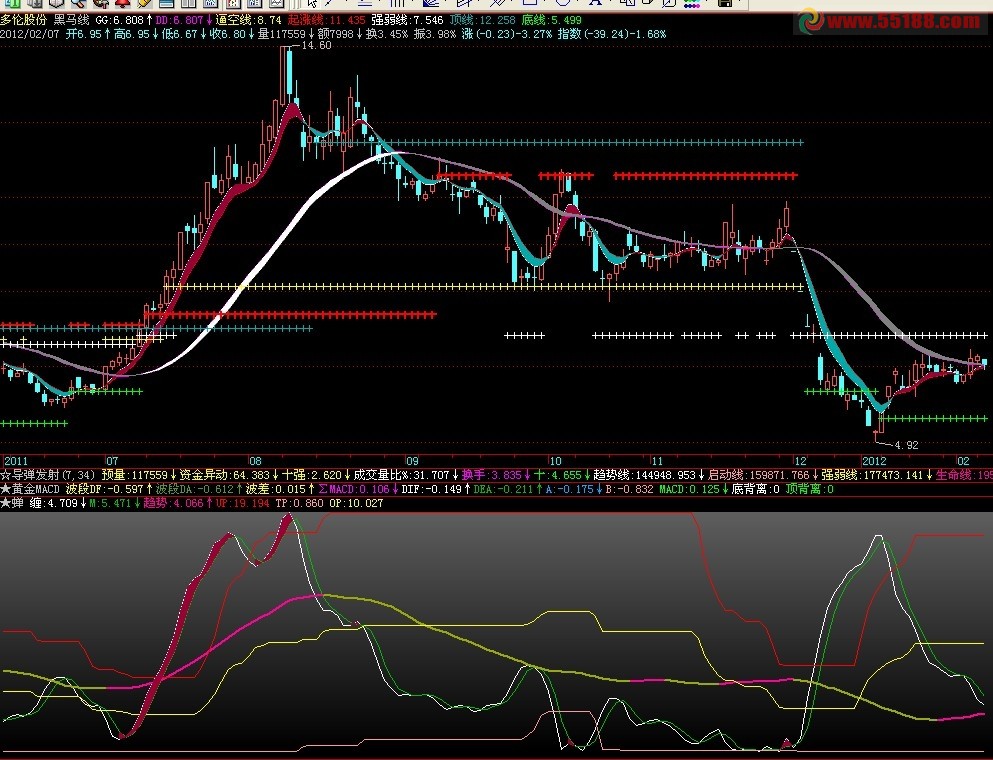This screenshot has height=760, width=993.
Task: Click the 趋势:4.066 readout
Action: point(174,503)
